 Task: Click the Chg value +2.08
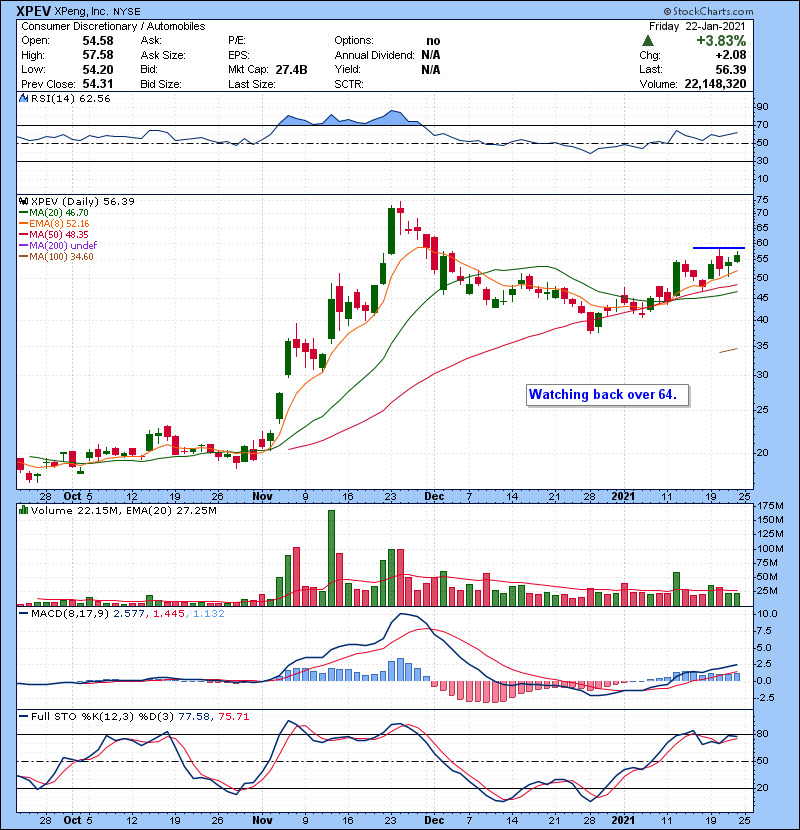pyautogui.click(x=731, y=55)
